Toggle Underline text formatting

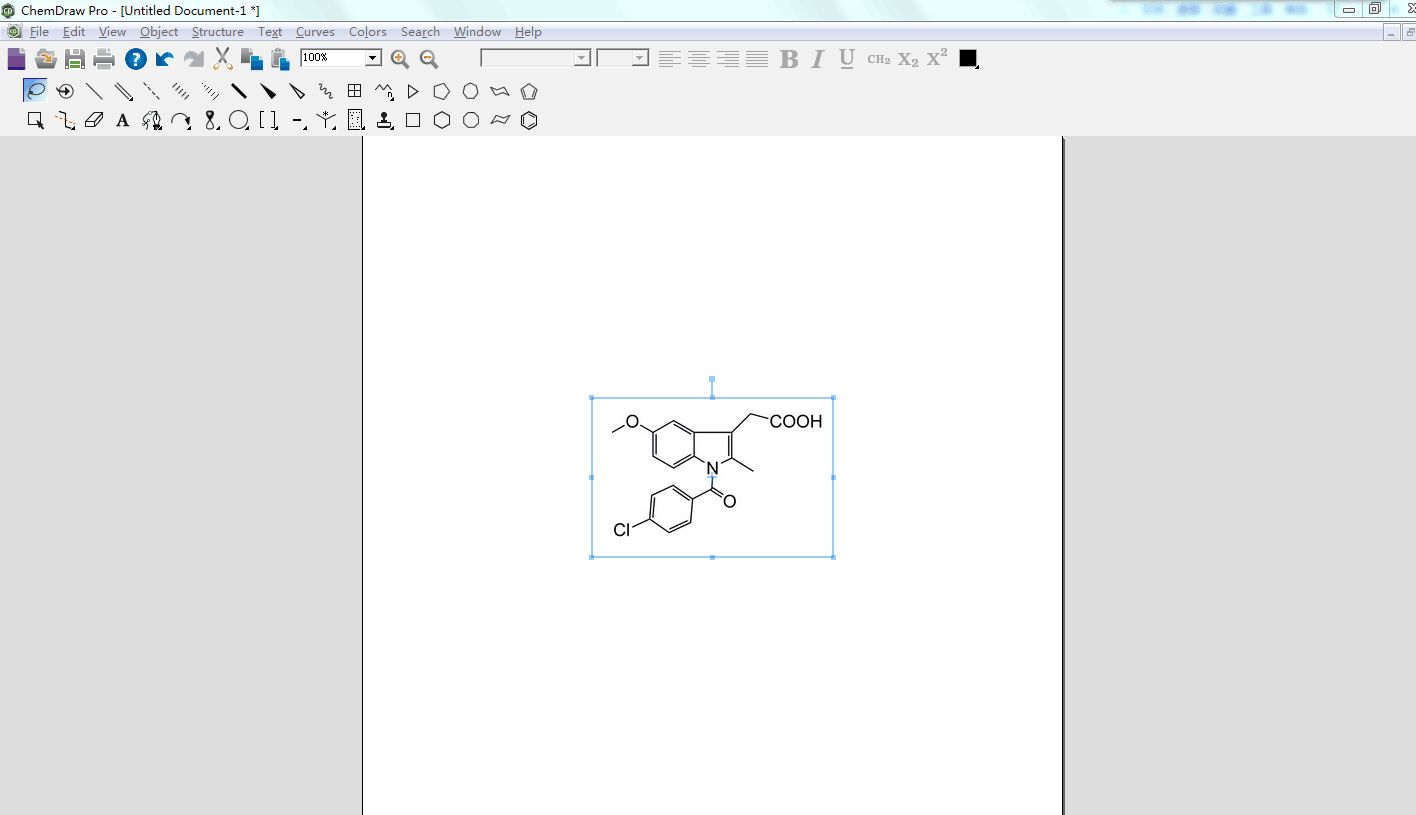pos(846,59)
